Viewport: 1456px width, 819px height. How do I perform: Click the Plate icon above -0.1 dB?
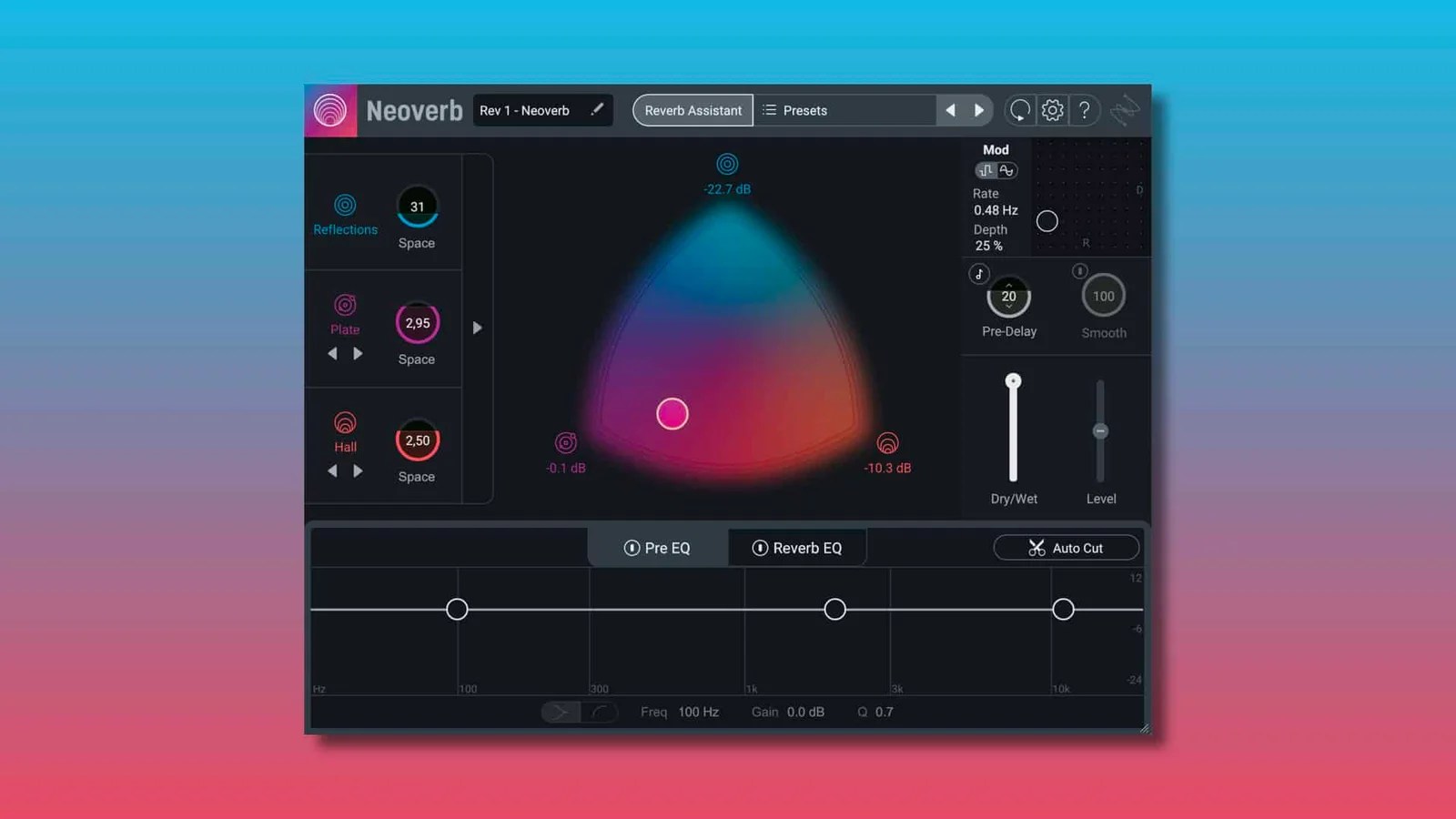(x=566, y=442)
